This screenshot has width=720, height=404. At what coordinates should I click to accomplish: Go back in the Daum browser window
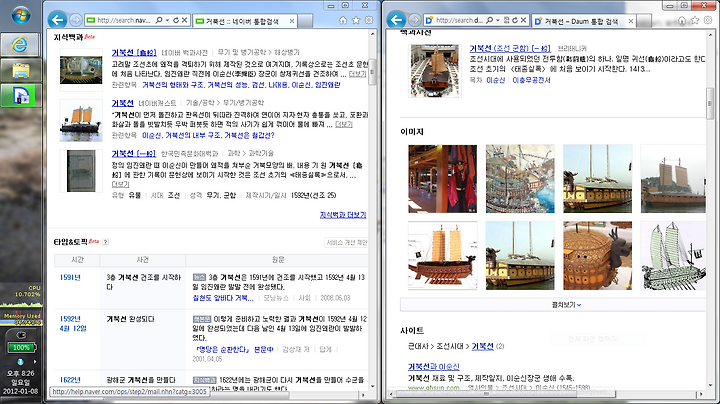pyautogui.click(x=396, y=20)
